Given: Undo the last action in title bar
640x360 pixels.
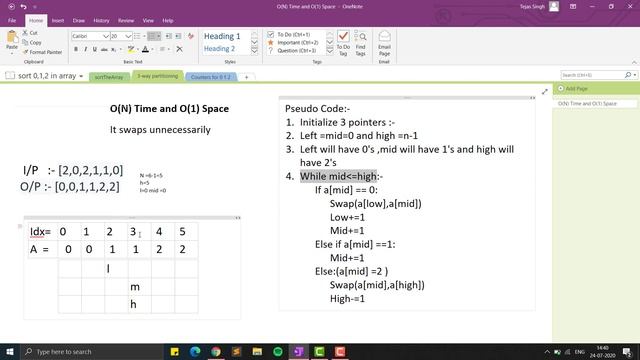Looking at the screenshot, I should point(24,7).
